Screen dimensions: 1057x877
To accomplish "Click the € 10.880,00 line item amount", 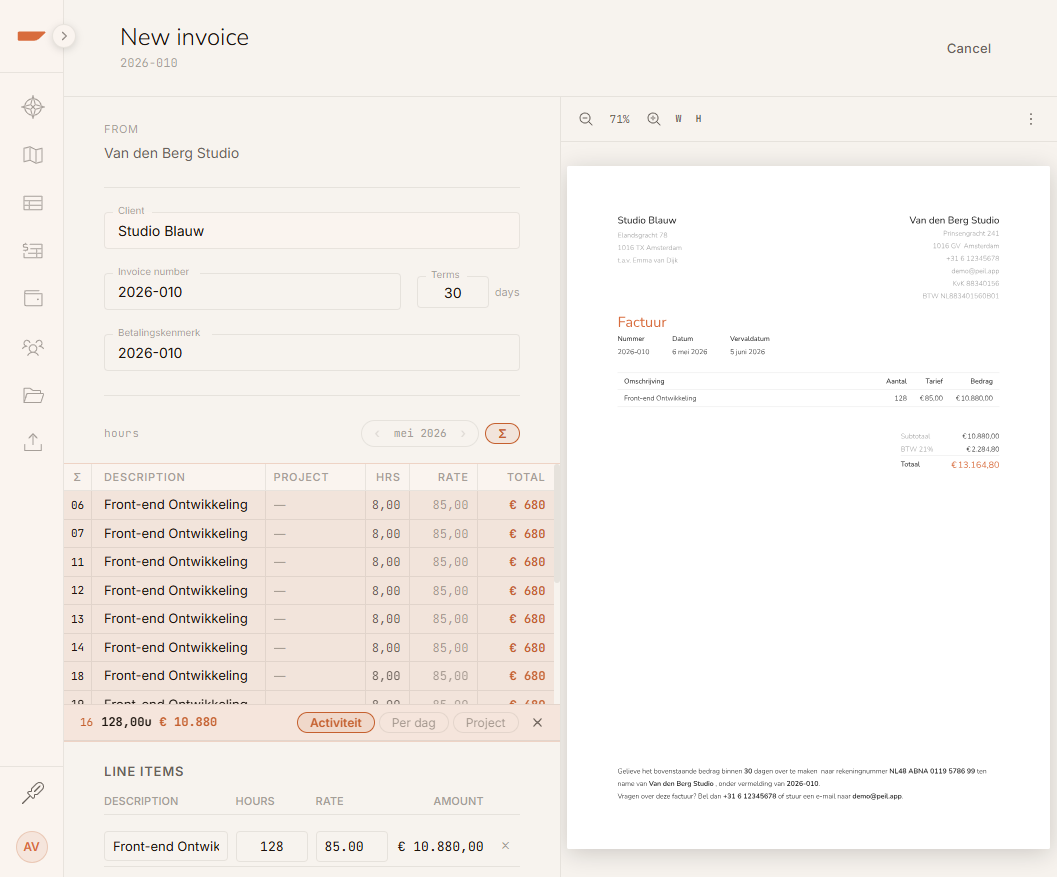I will 441,847.
